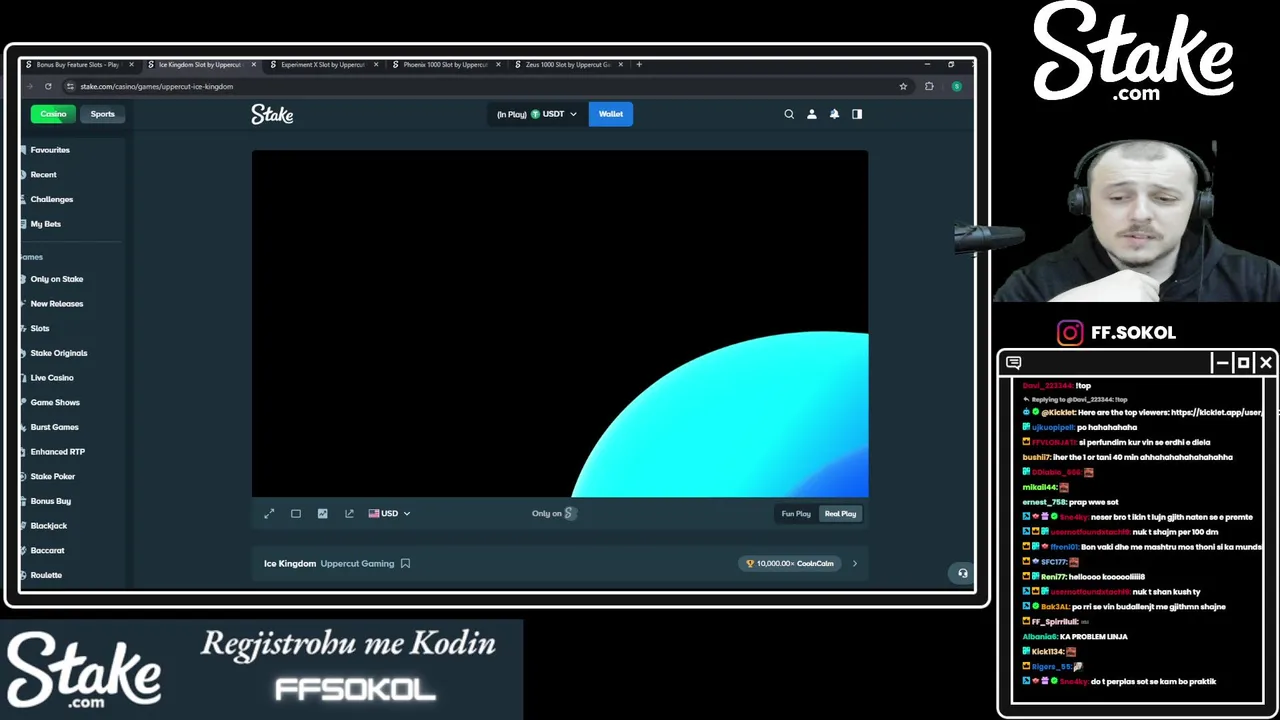Image resolution: width=1280 pixels, height=720 pixels.
Task: Pop out the game window
Action: pos(349,514)
